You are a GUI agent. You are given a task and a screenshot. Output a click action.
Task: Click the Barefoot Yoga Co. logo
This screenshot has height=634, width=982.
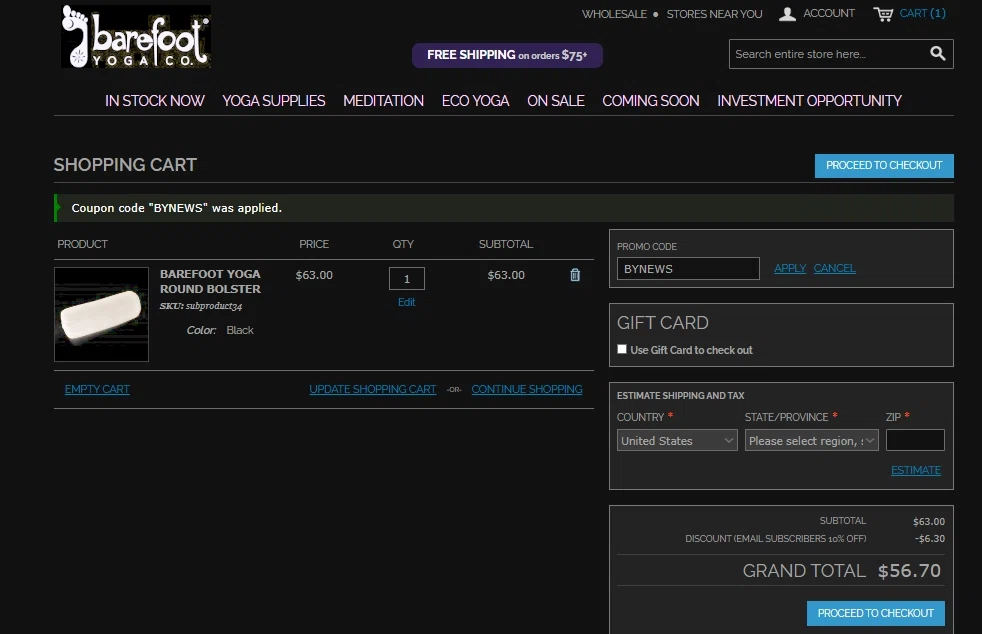136,36
